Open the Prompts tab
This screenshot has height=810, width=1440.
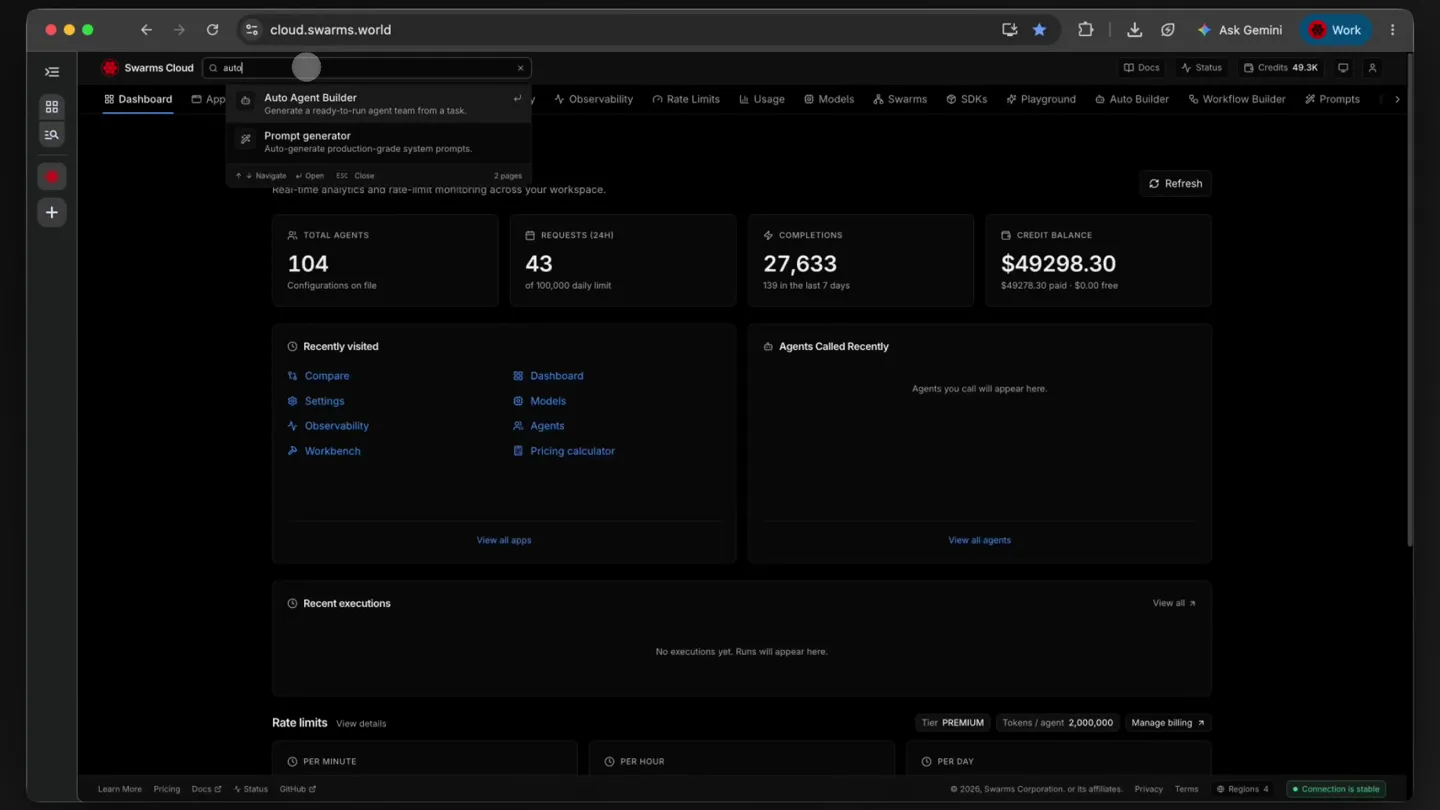[x=1332, y=99]
